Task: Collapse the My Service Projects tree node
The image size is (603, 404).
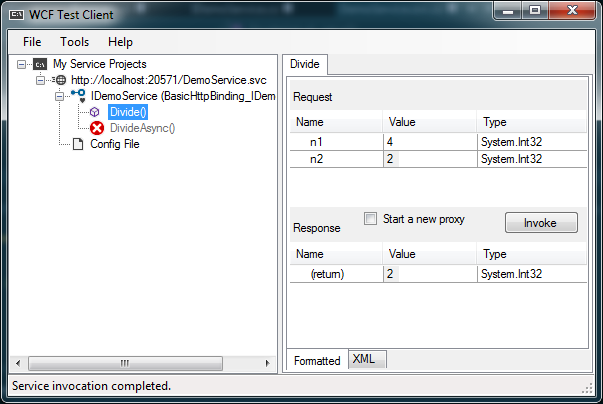Action: [x=22, y=64]
